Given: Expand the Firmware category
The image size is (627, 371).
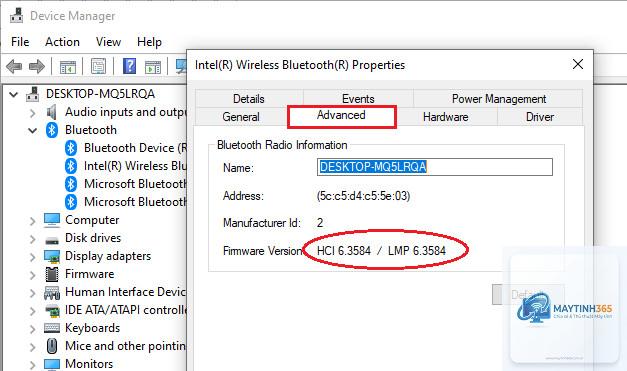Looking at the screenshot, I should (32, 275).
